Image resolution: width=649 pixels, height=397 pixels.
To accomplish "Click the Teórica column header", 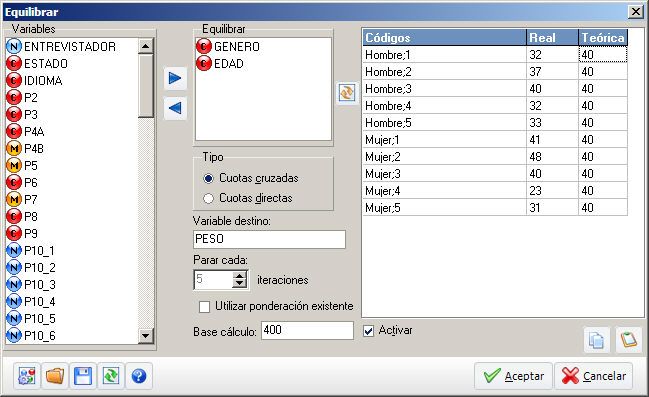I will pos(603,37).
